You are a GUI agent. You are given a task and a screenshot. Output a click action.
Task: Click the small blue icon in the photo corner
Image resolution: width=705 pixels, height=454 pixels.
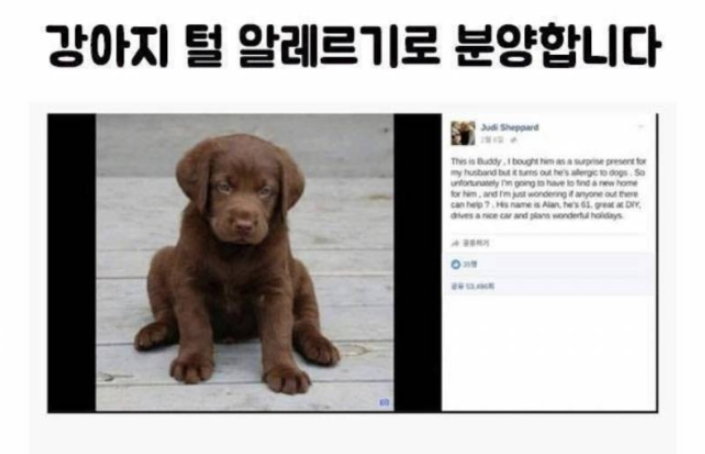click(384, 402)
